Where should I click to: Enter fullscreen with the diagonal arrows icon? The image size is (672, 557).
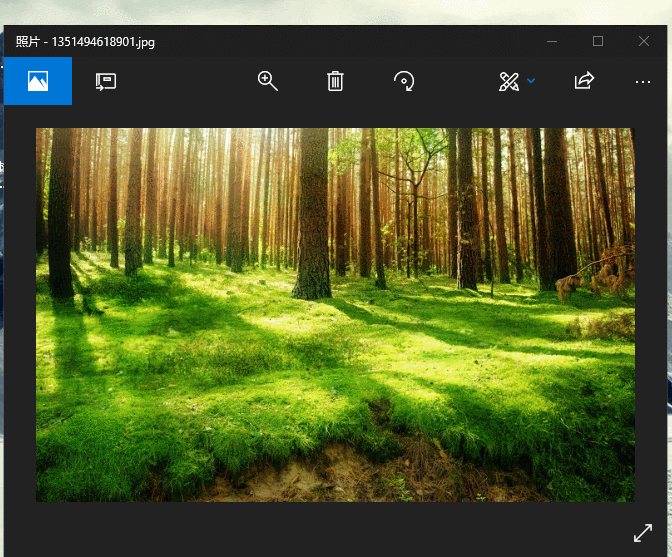click(643, 533)
